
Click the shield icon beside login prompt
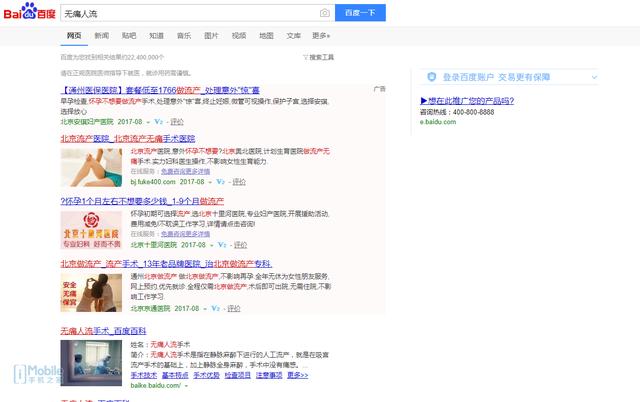[x=429, y=77]
